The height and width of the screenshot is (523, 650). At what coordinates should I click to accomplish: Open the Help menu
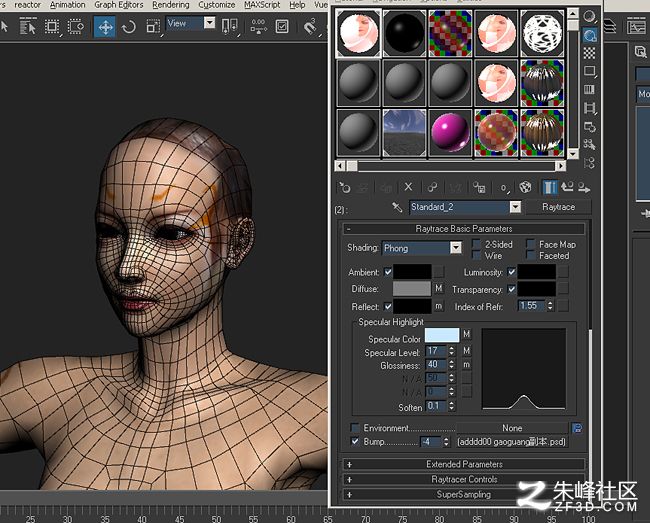297,5
